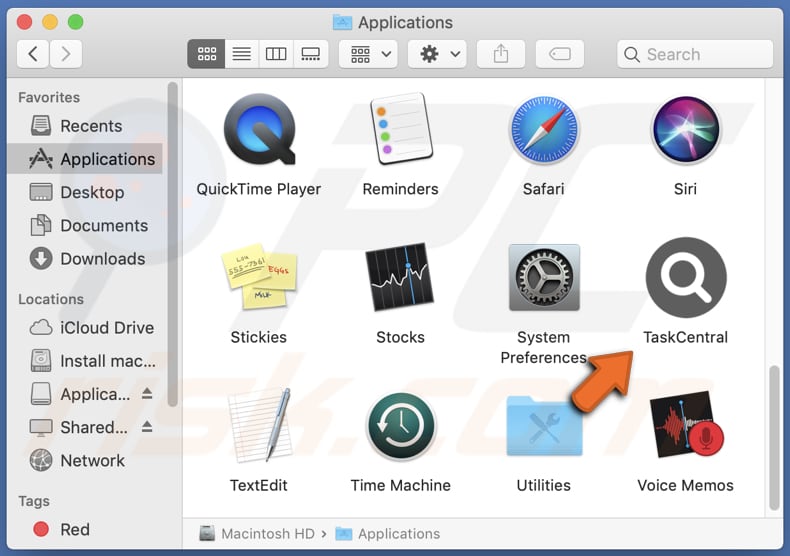Select the Stickies app icon
The image size is (790, 556).
[259, 276]
